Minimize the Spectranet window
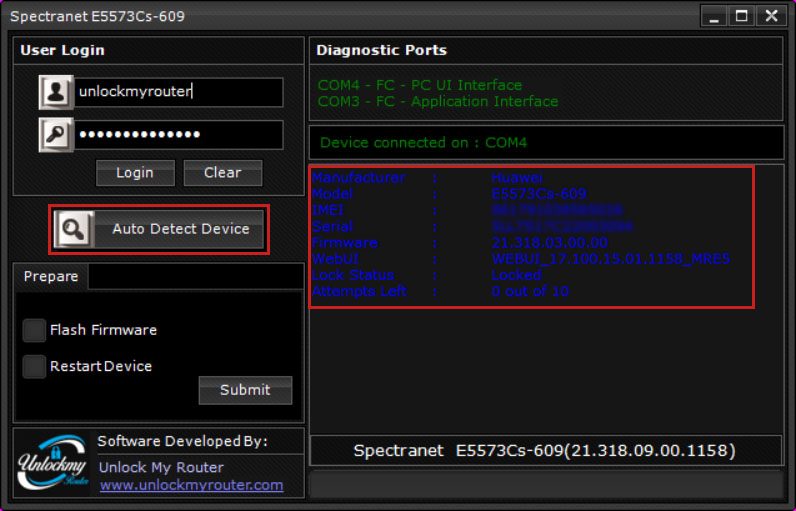 pyautogui.click(x=714, y=16)
